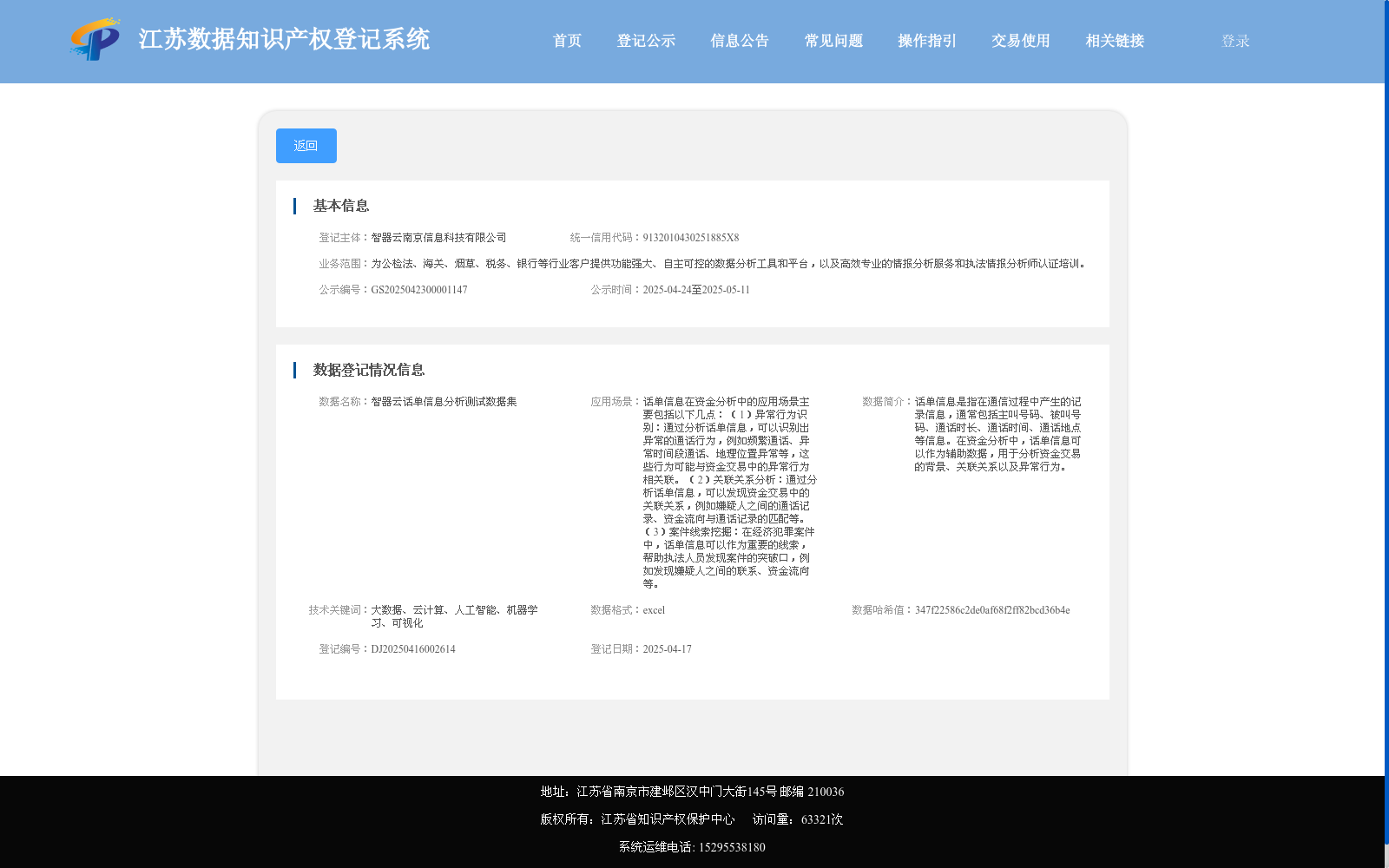Open the 首页 menu item
1389x868 pixels.
point(568,41)
